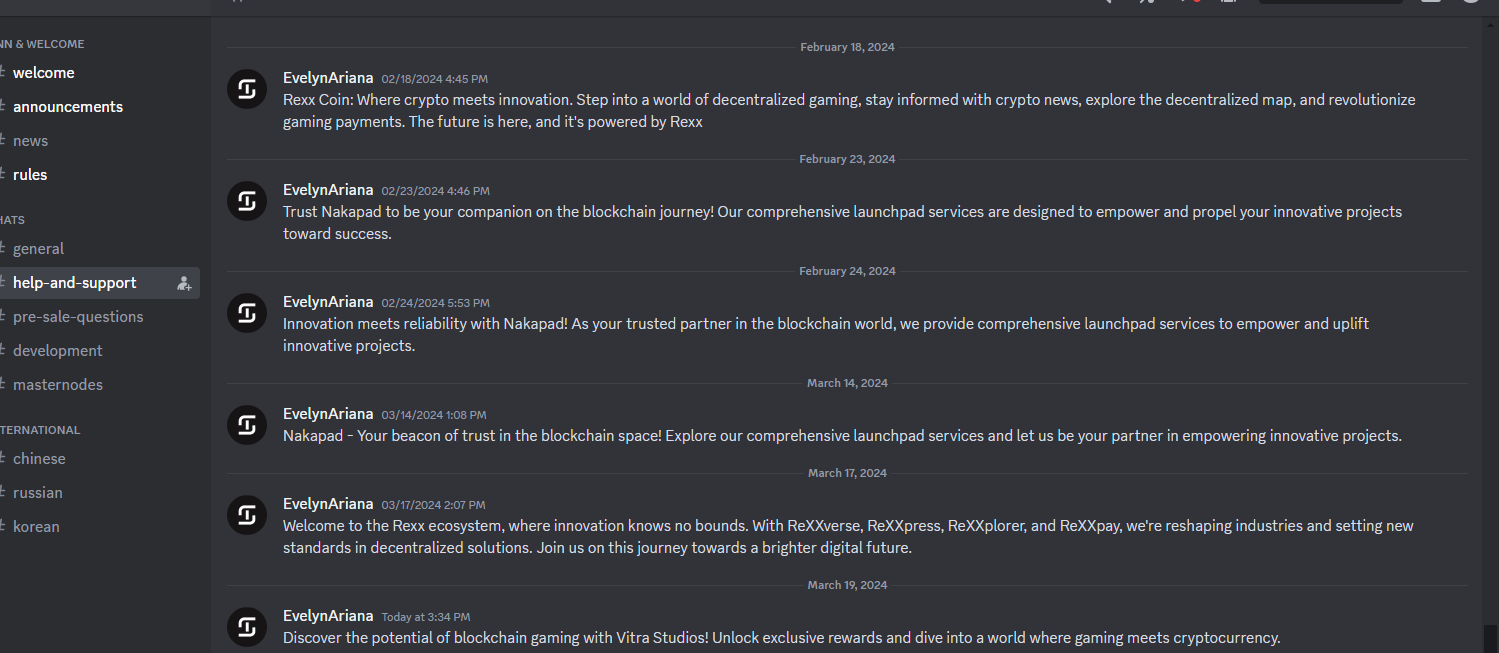This screenshot has width=1499, height=653.
Task: Click avatar of the 02/23/2024 Nakapad post
Action: (x=247, y=201)
